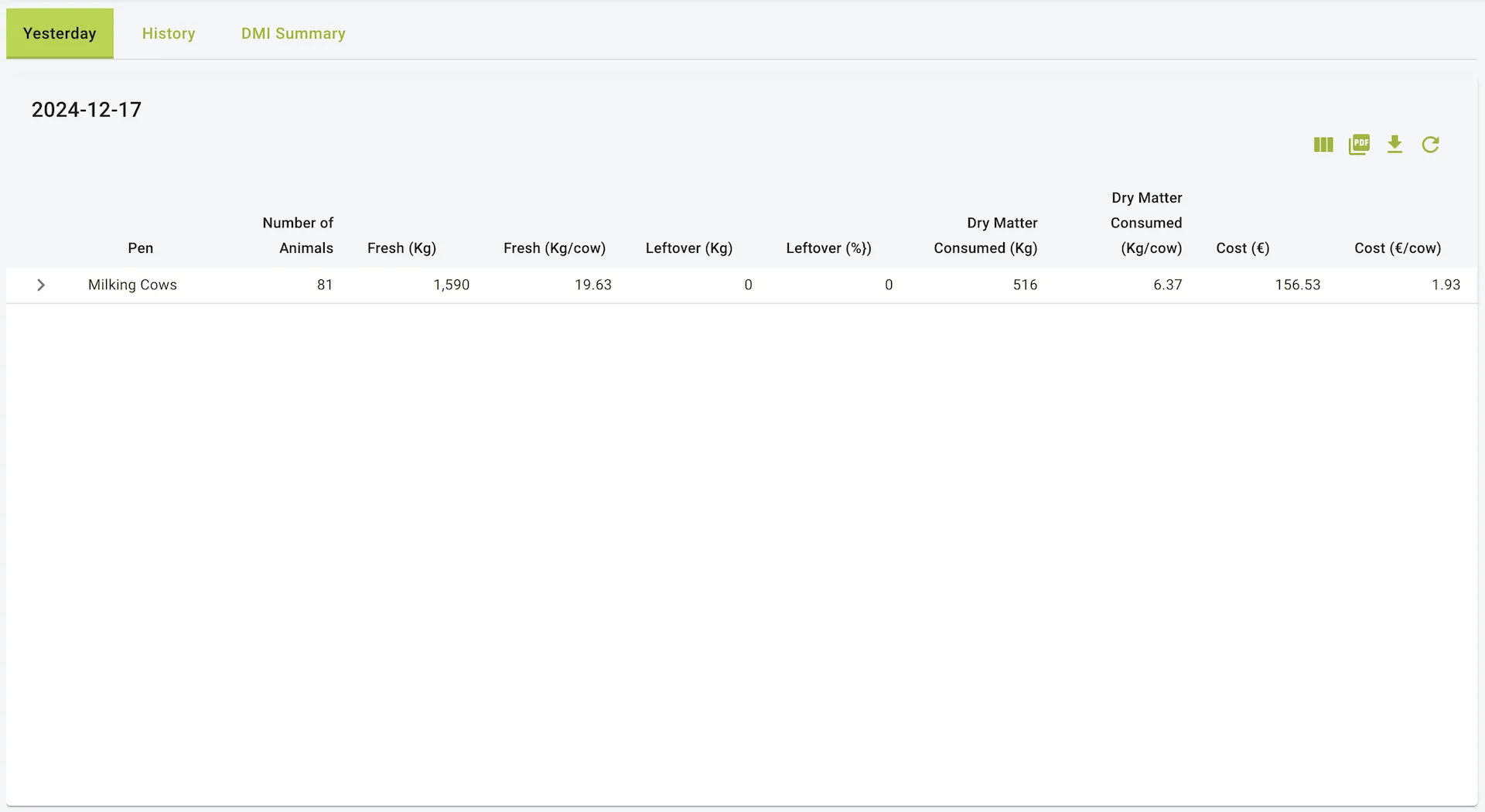
Task: Sort by Dry Matter Consumed (Kg/cow)
Action: click(x=1146, y=223)
